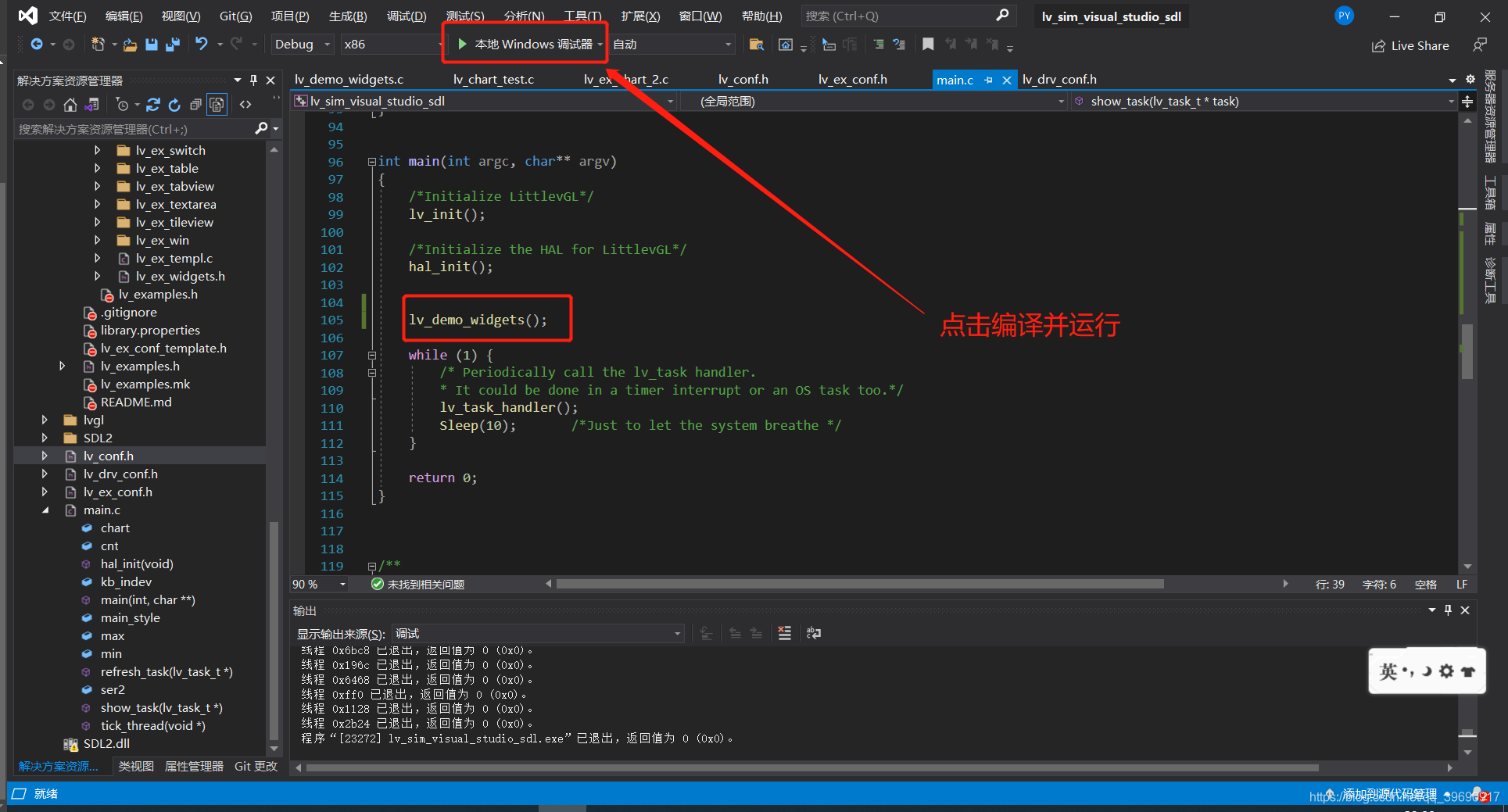
Task: Click the comment selected lines icon
Action: 879,45
